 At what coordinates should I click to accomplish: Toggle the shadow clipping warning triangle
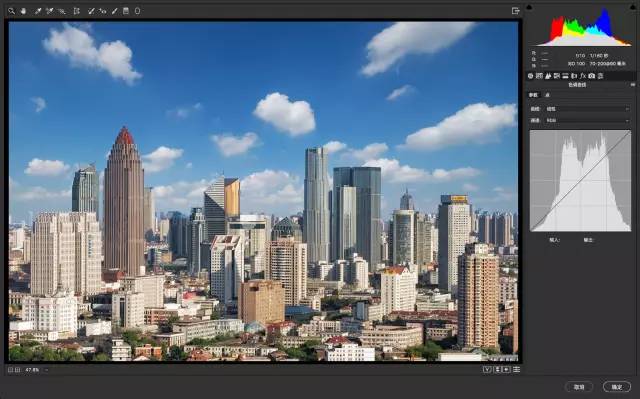529,7
